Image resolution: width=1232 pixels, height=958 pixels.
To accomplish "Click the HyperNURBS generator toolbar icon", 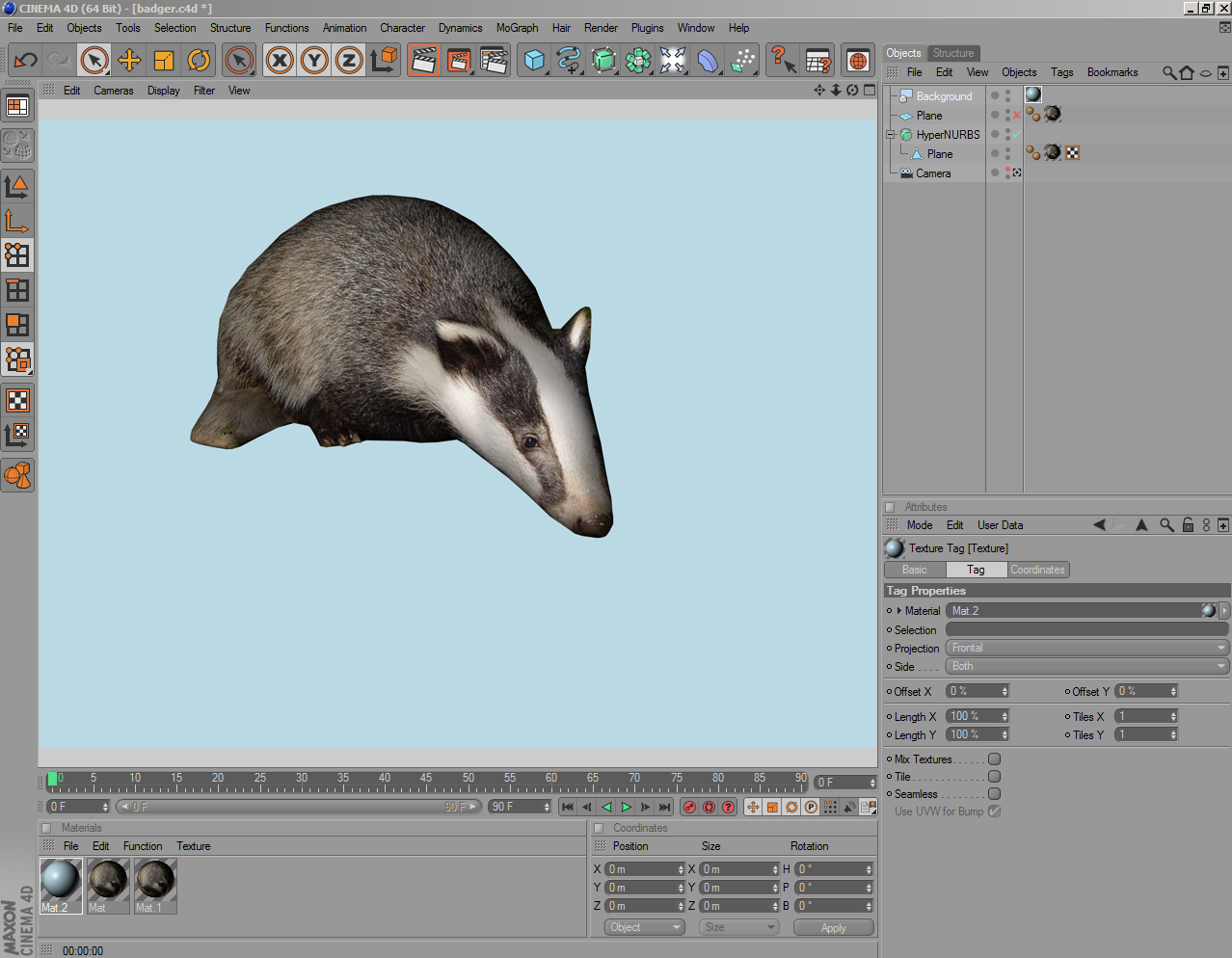I will (603, 61).
